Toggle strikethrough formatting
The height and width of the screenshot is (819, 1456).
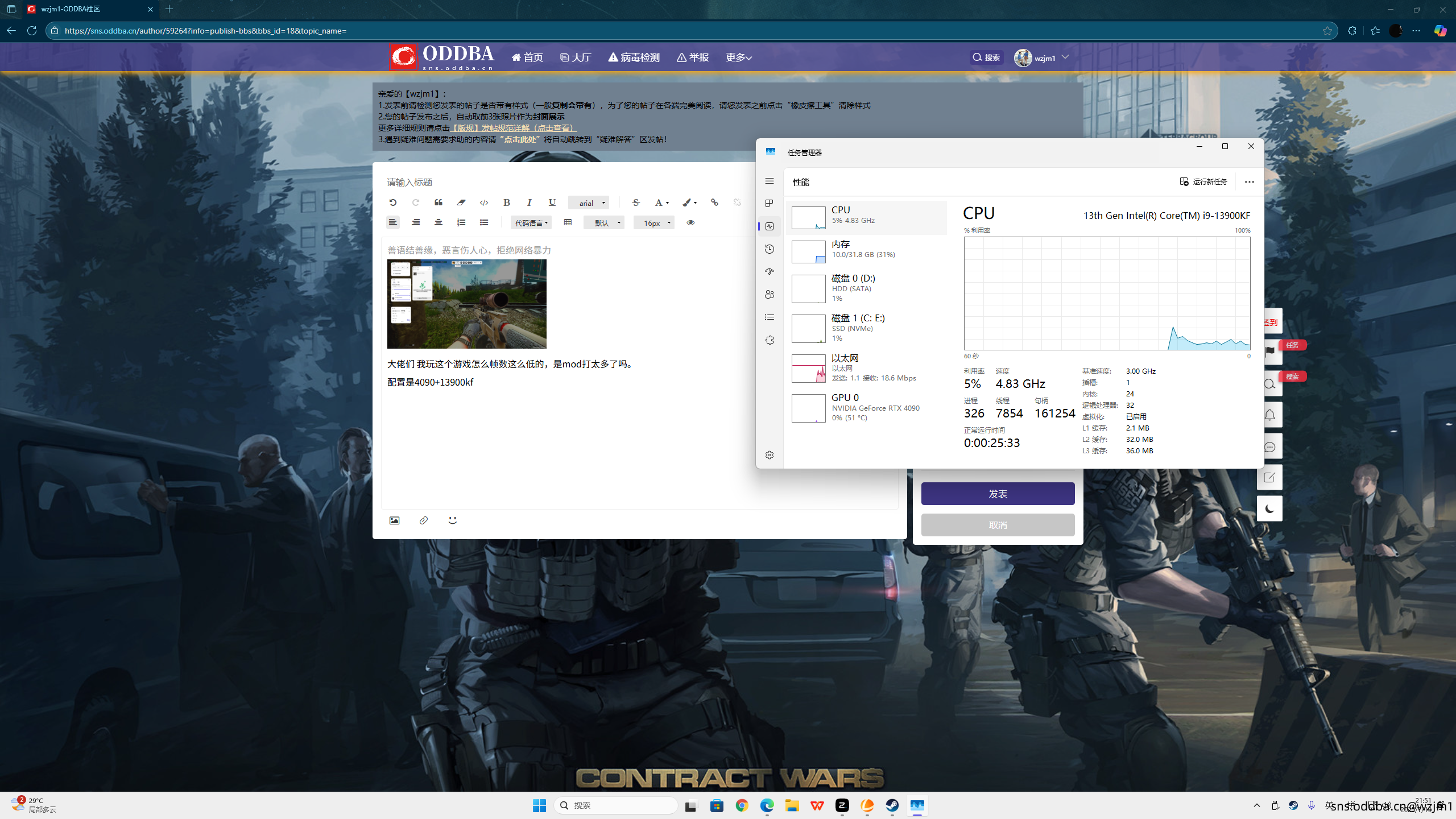pos(636,202)
